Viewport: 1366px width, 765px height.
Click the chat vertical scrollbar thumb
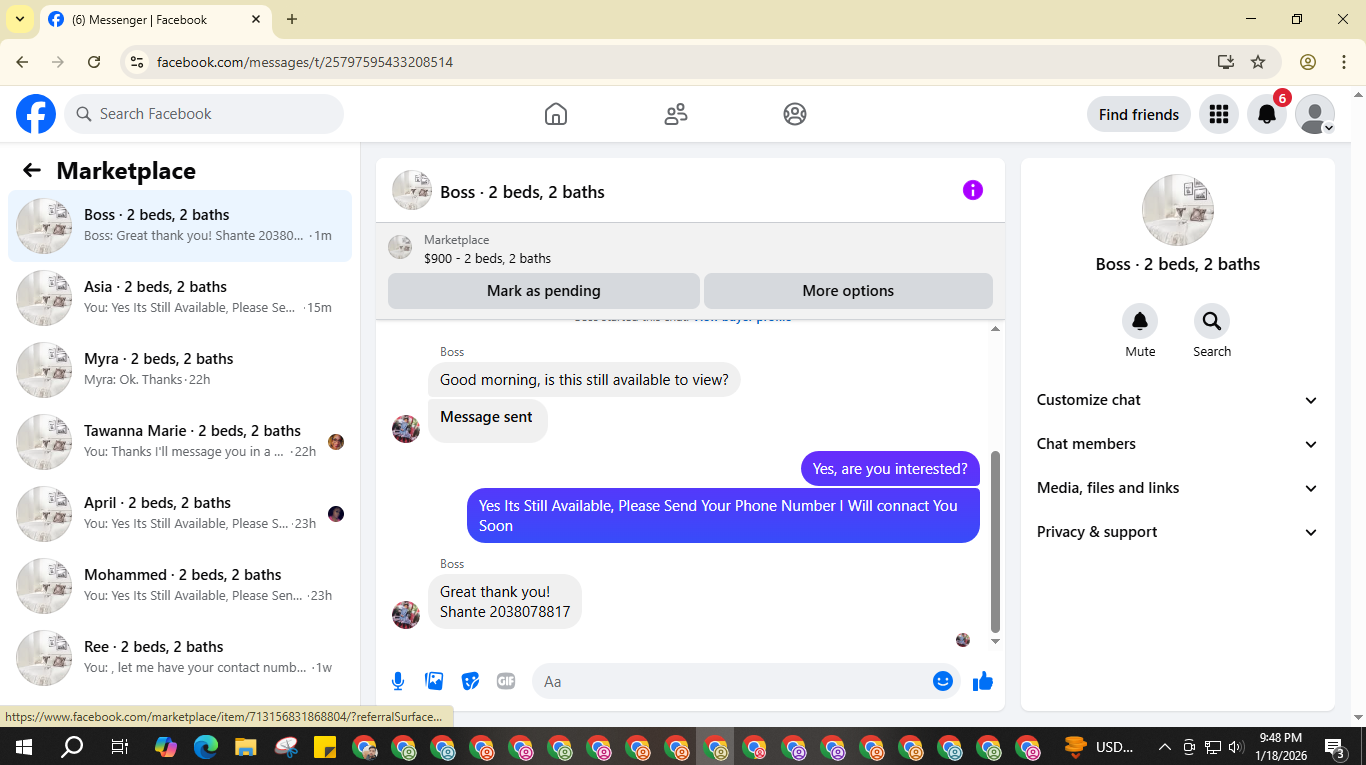pyautogui.click(x=995, y=541)
